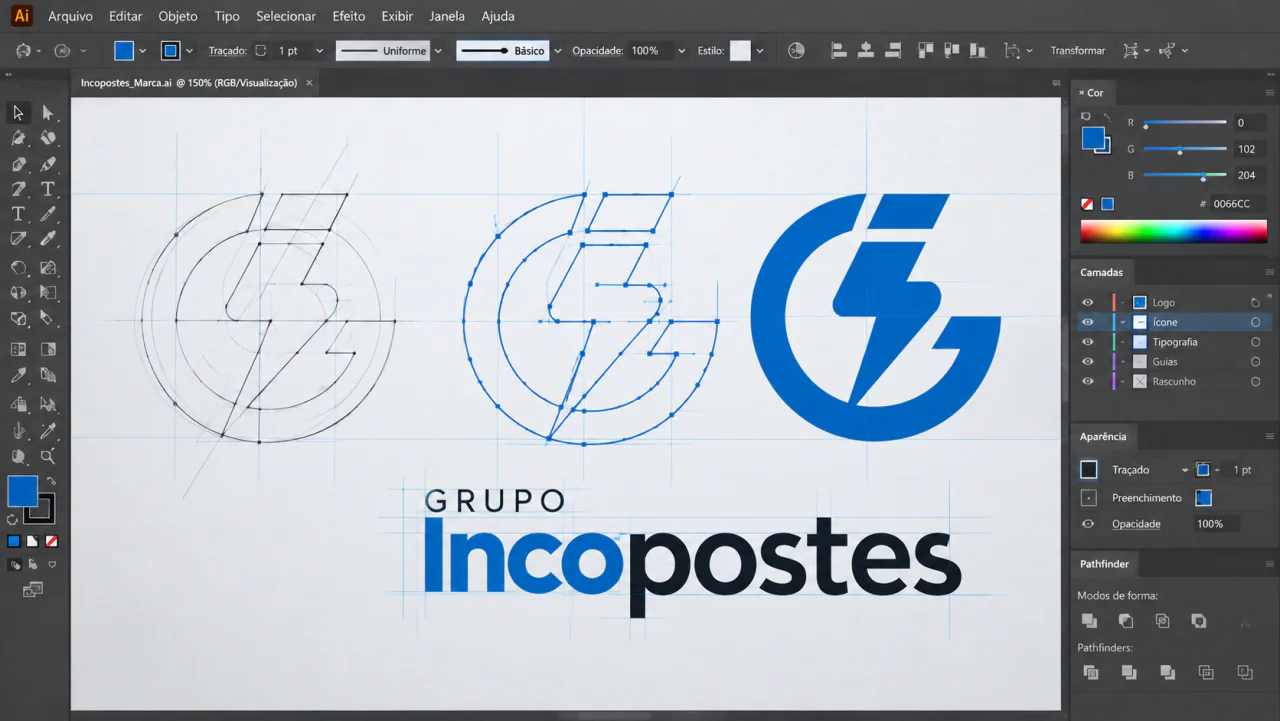
Task: Hide the Ícone layer
Action: (1088, 322)
